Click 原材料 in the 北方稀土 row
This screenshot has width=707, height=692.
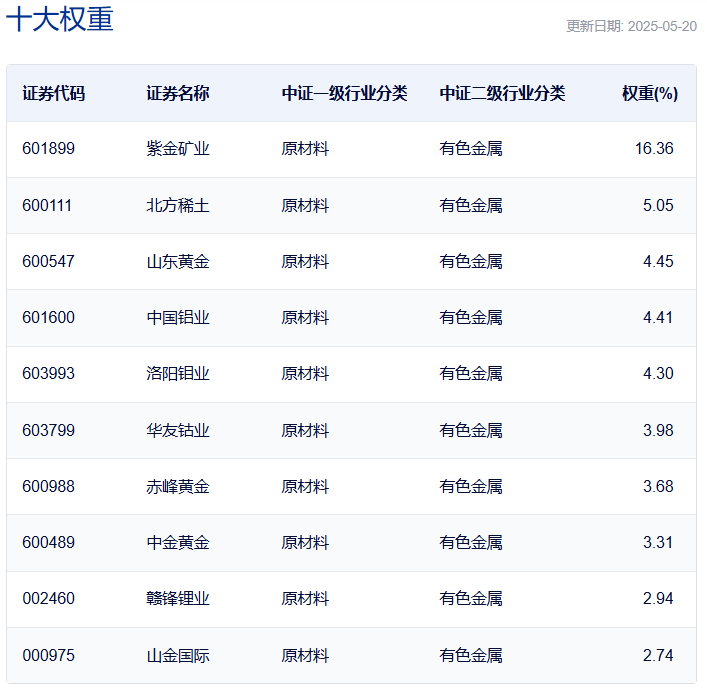pos(305,205)
